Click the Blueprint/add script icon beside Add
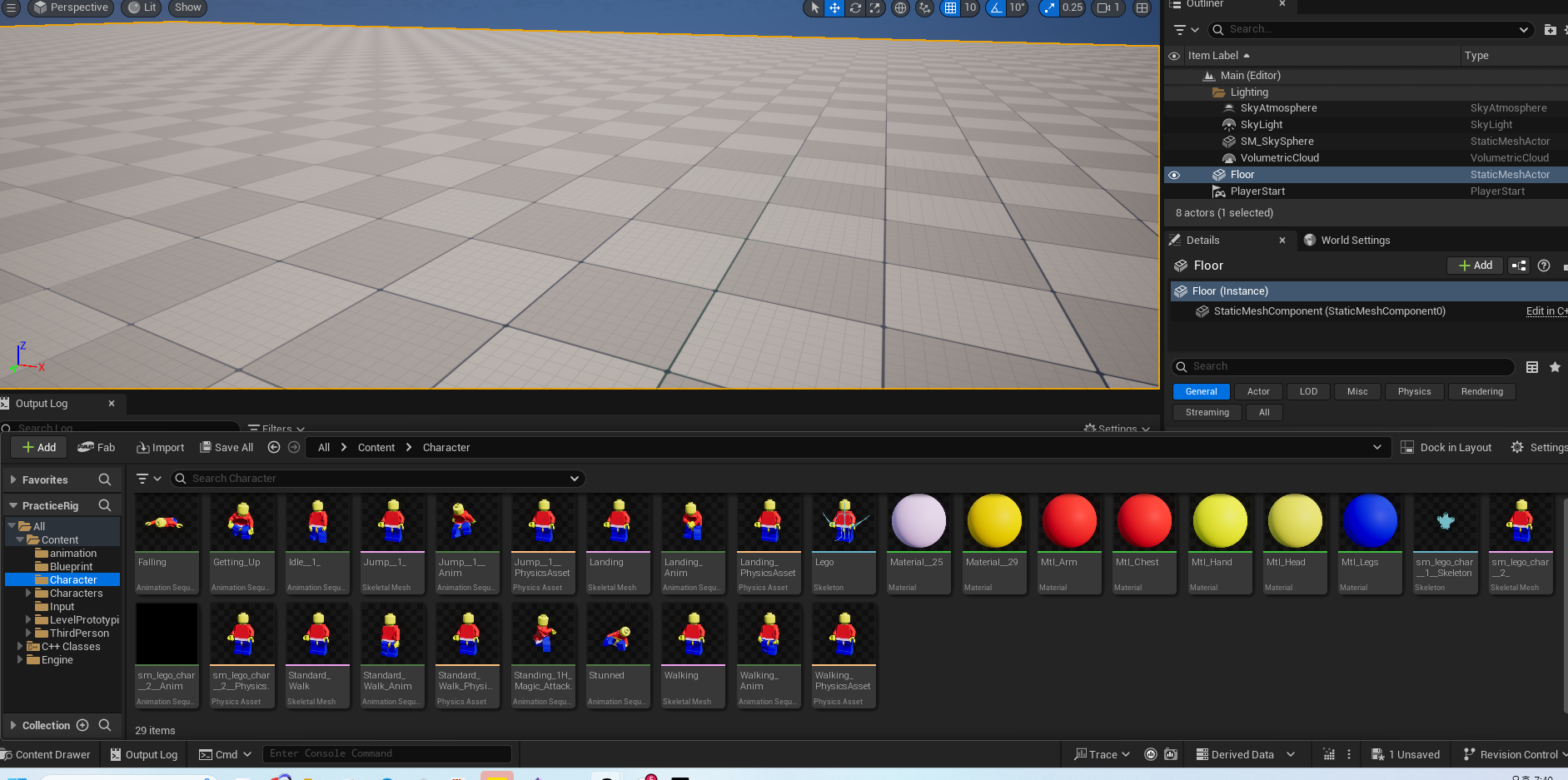 click(1519, 266)
